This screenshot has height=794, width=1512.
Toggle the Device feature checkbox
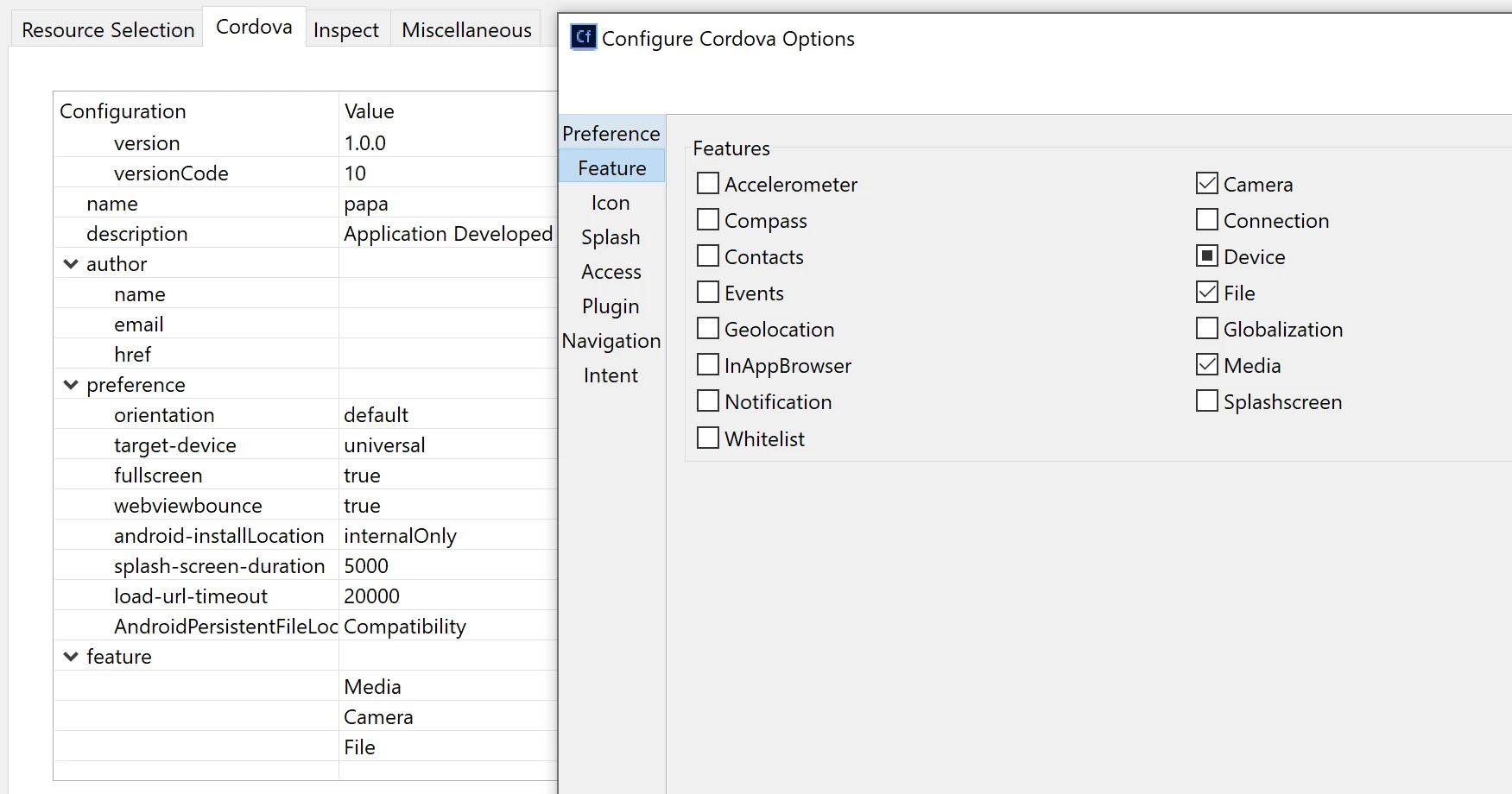(1207, 255)
